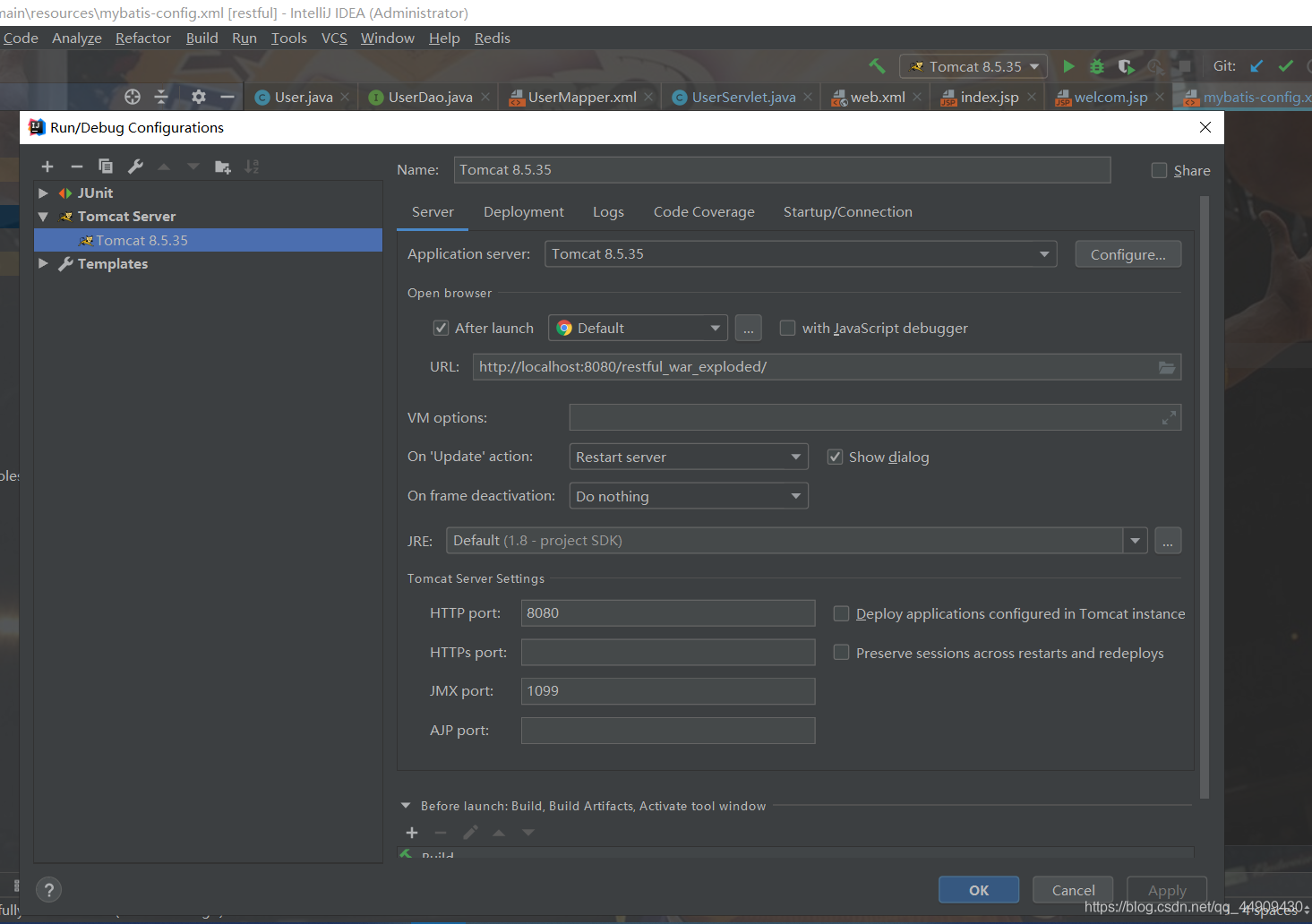The width and height of the screenshot is (1312, 924).
Task: Move configuration up arrow icon
Action: coord(164,167)
